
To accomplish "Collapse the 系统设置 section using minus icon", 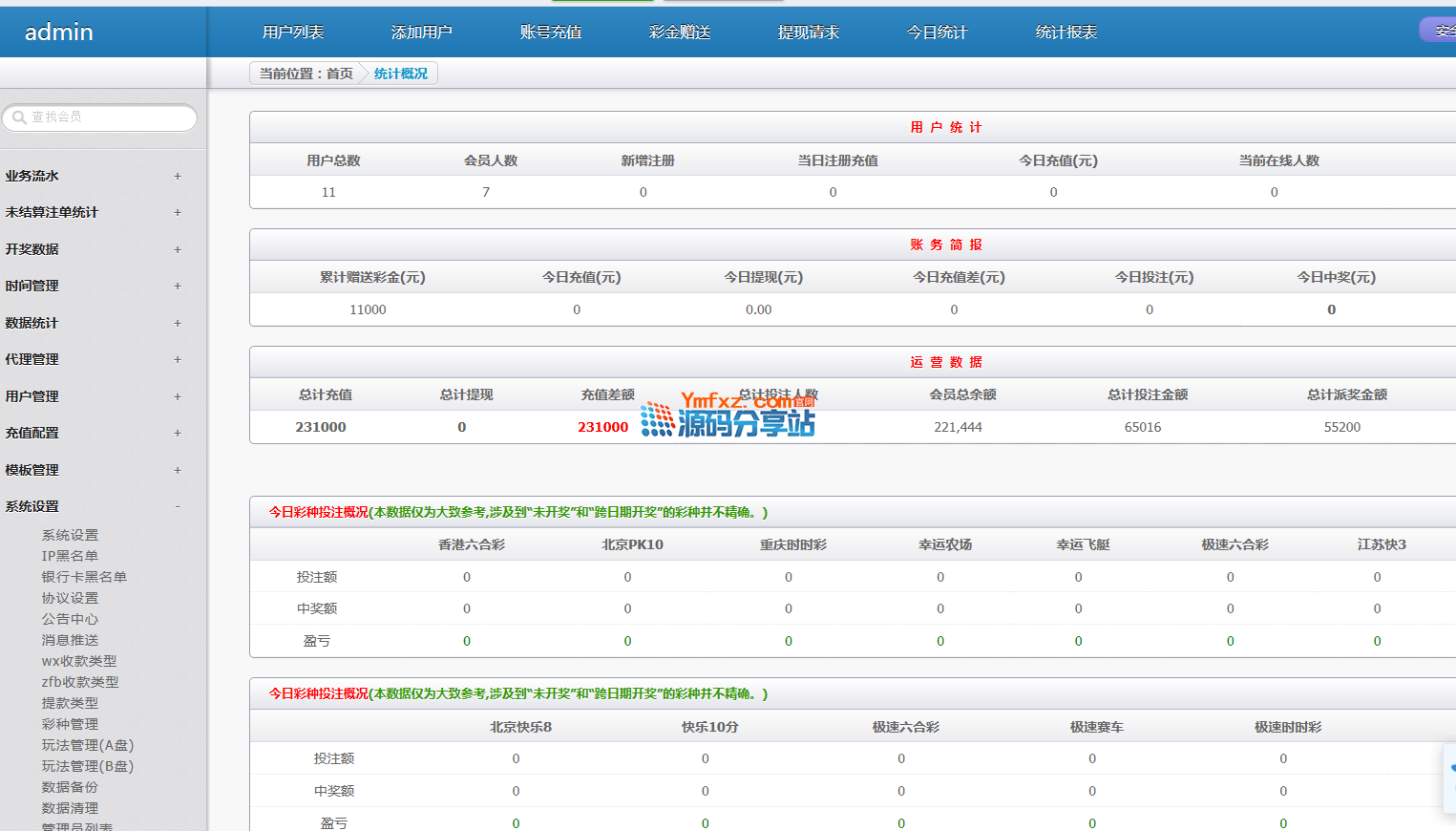I will (x=178, y=506).
